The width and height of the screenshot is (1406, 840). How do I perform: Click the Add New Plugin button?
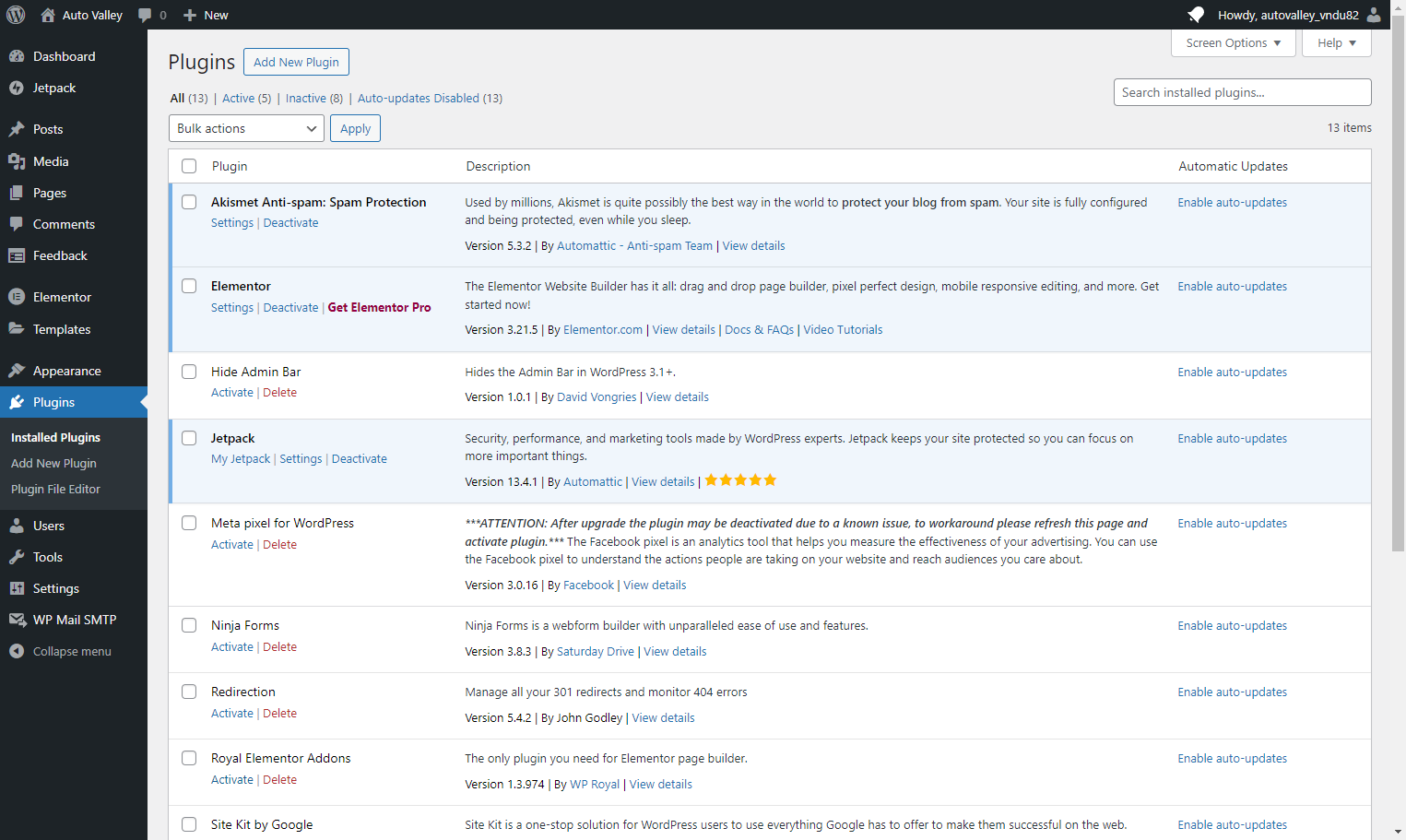(296, 62)
